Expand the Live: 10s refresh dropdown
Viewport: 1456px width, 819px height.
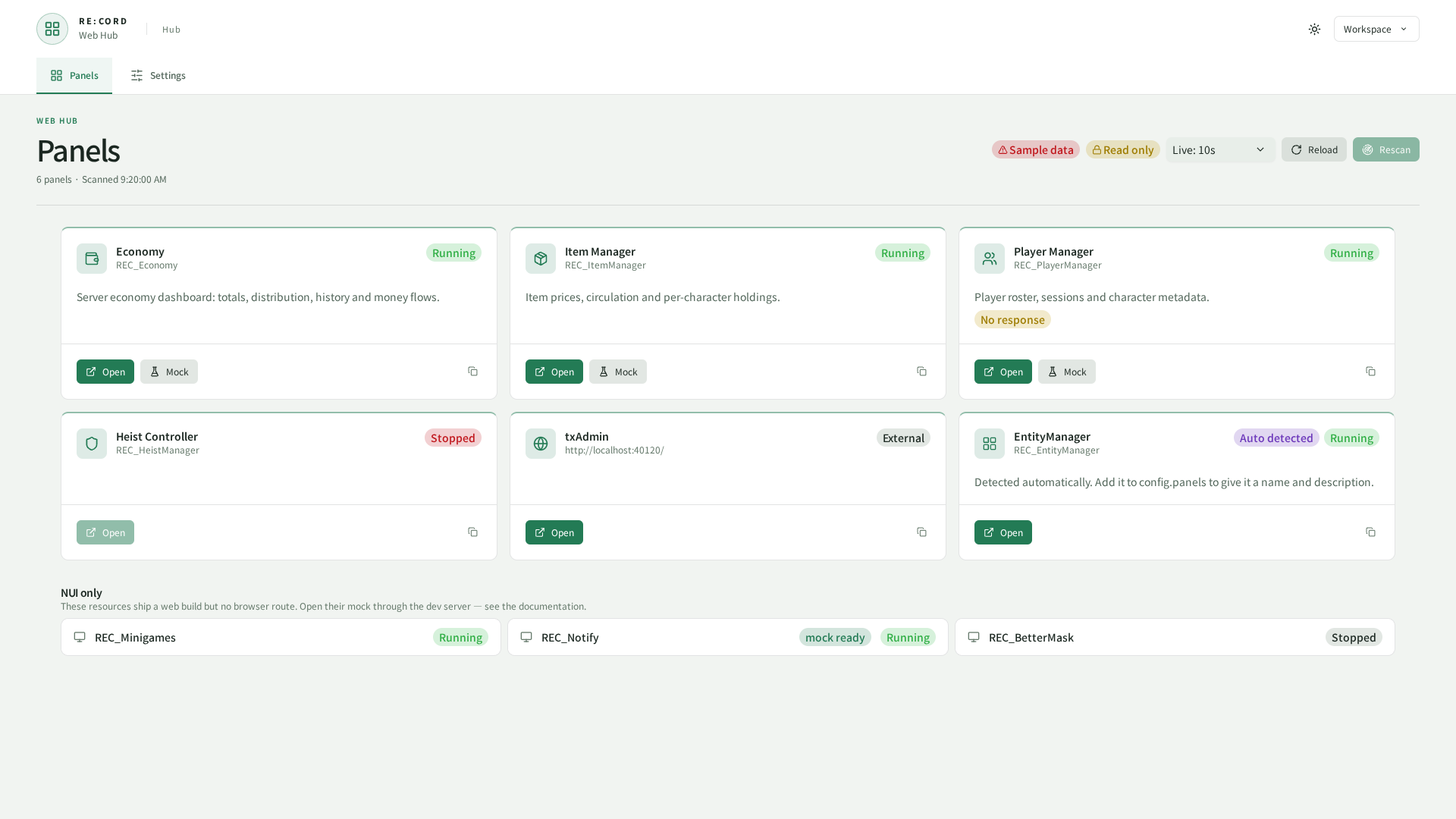[x=1220, y=149]
